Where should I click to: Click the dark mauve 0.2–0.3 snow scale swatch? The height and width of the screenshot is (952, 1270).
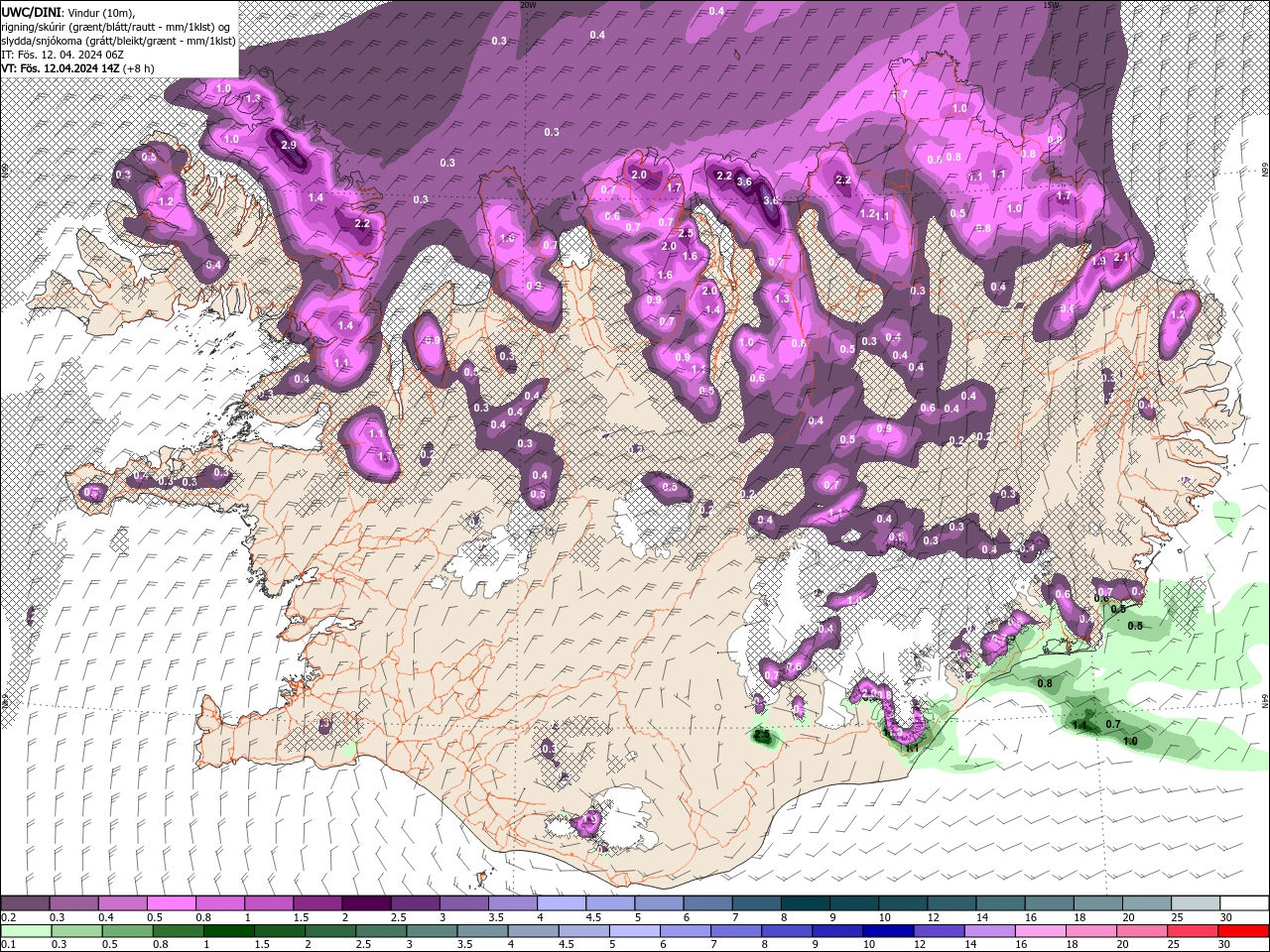(x=25, y=903)
